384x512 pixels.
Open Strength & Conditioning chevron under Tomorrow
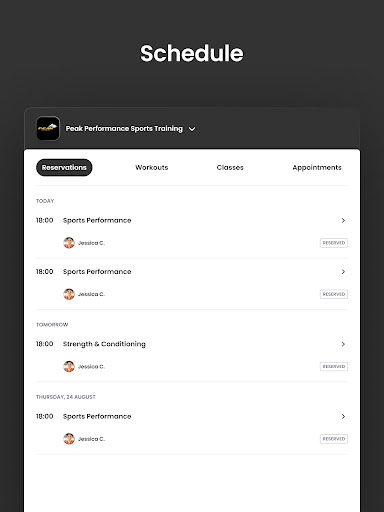[343, 344]
